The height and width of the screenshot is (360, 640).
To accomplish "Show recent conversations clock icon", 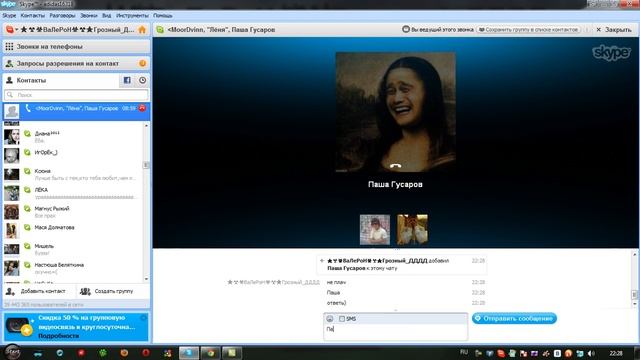I will point(142,80).
